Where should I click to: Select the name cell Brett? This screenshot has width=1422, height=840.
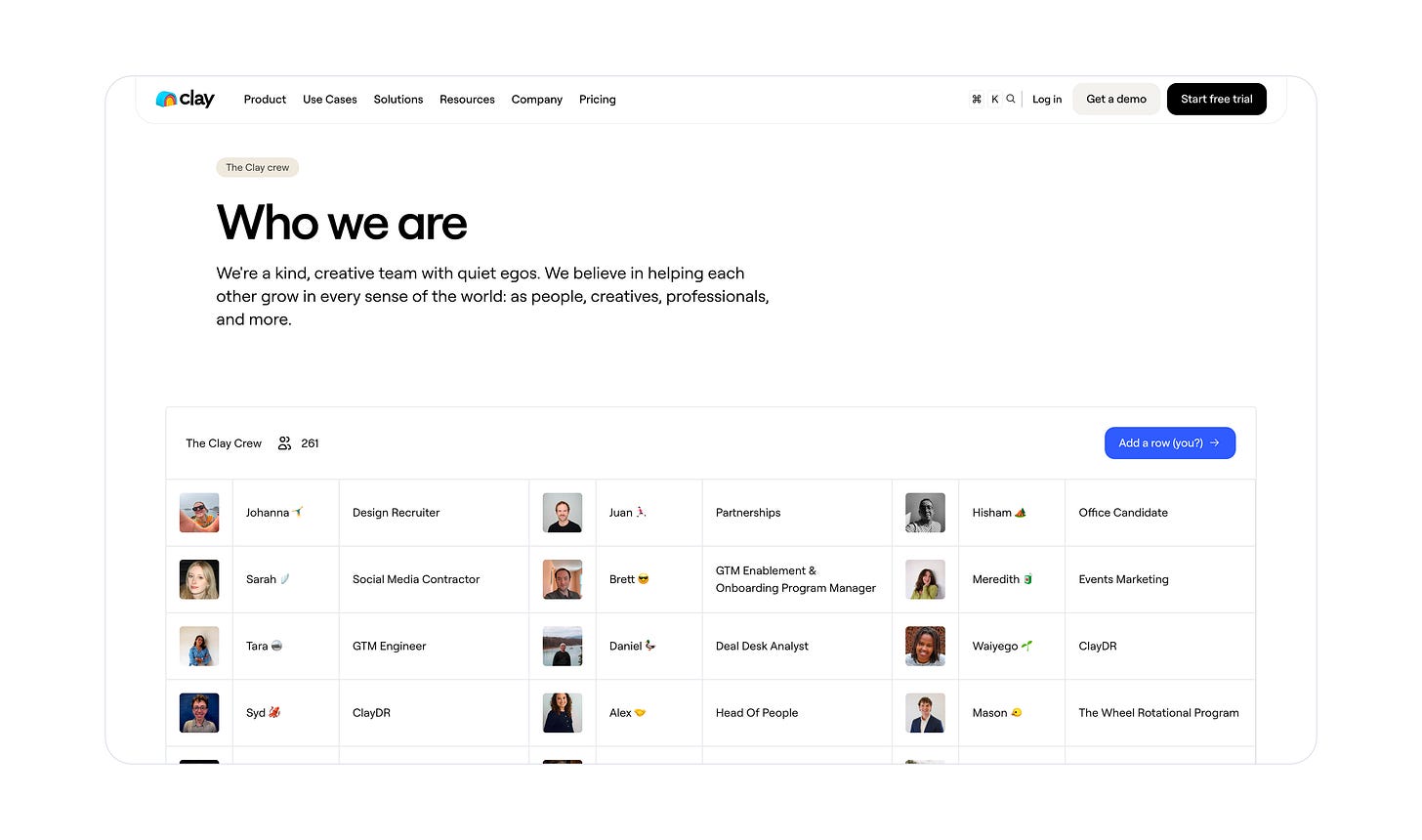coord(649,579)
